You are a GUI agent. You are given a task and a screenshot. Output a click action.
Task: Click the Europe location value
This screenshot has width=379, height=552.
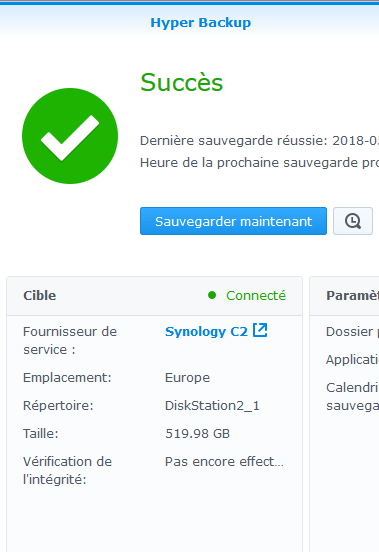tap(187, 378)
